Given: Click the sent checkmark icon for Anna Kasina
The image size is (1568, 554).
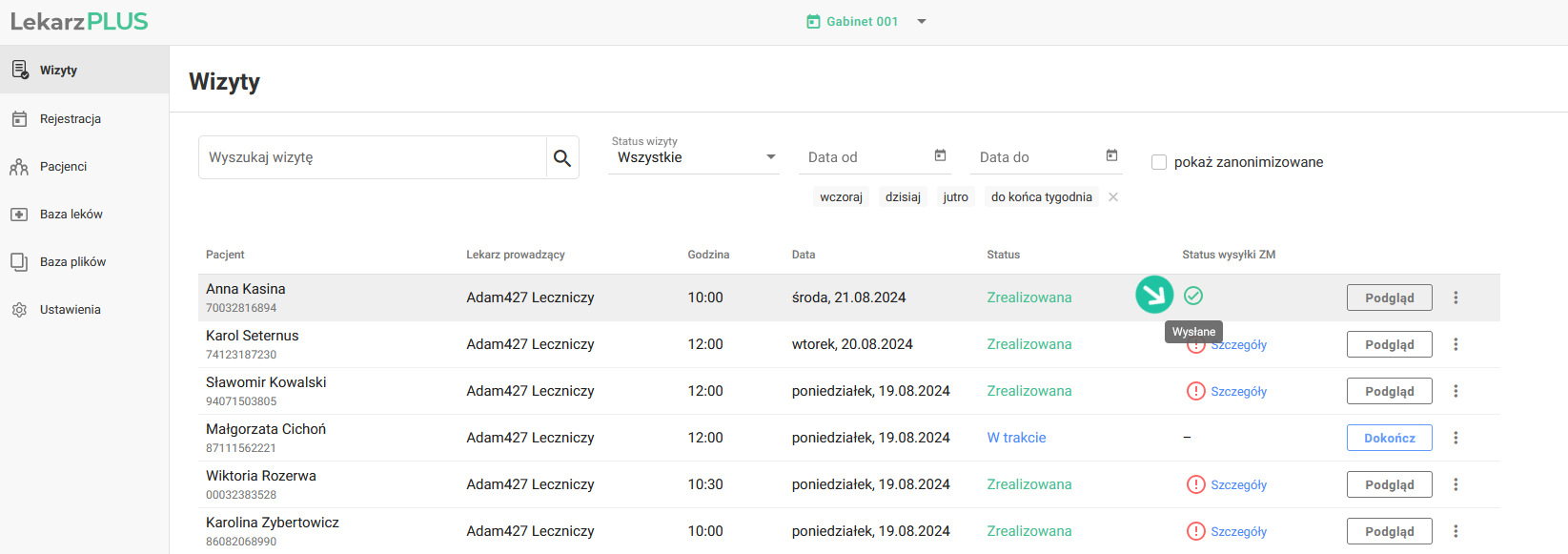Looking at the screenshot, I should click(x=1193, y=296).
